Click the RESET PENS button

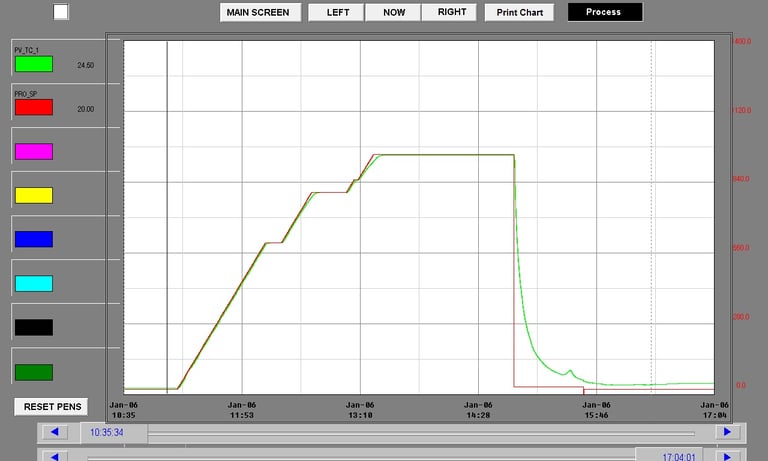[51, 407]
